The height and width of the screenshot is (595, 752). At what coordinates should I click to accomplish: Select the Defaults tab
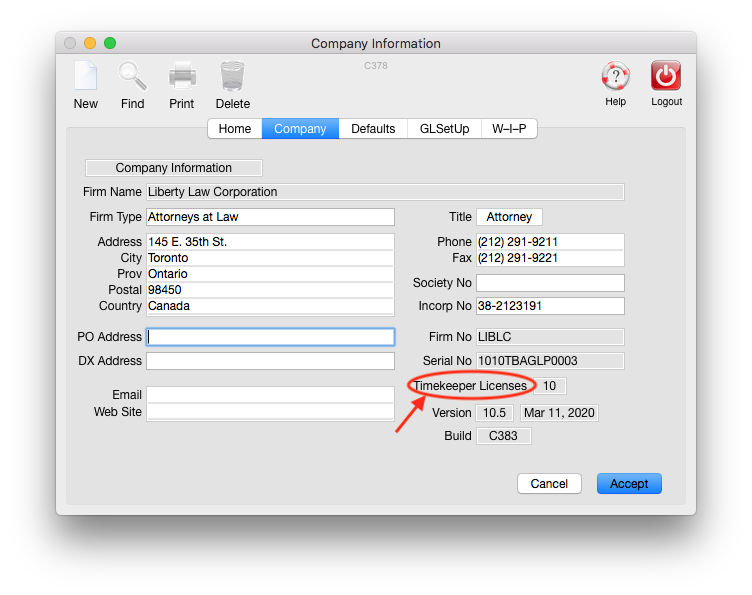point(373,129)
